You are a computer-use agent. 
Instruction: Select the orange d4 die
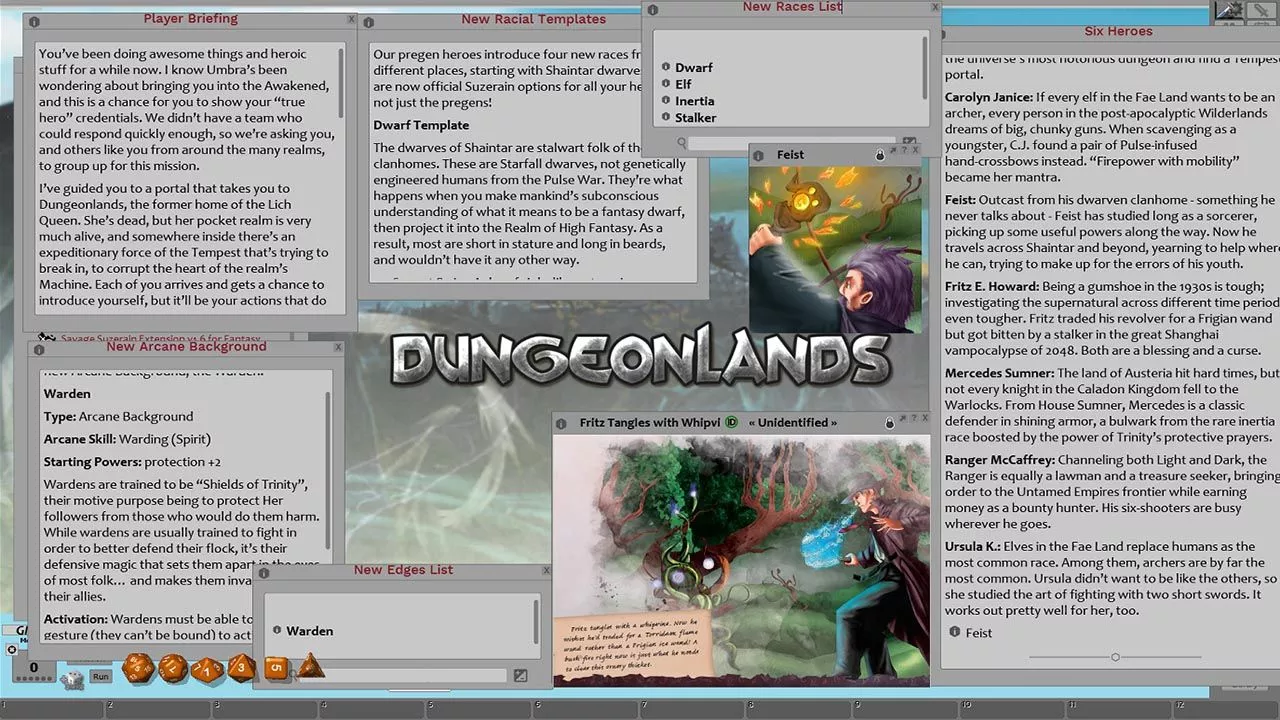tap(311, 666)
